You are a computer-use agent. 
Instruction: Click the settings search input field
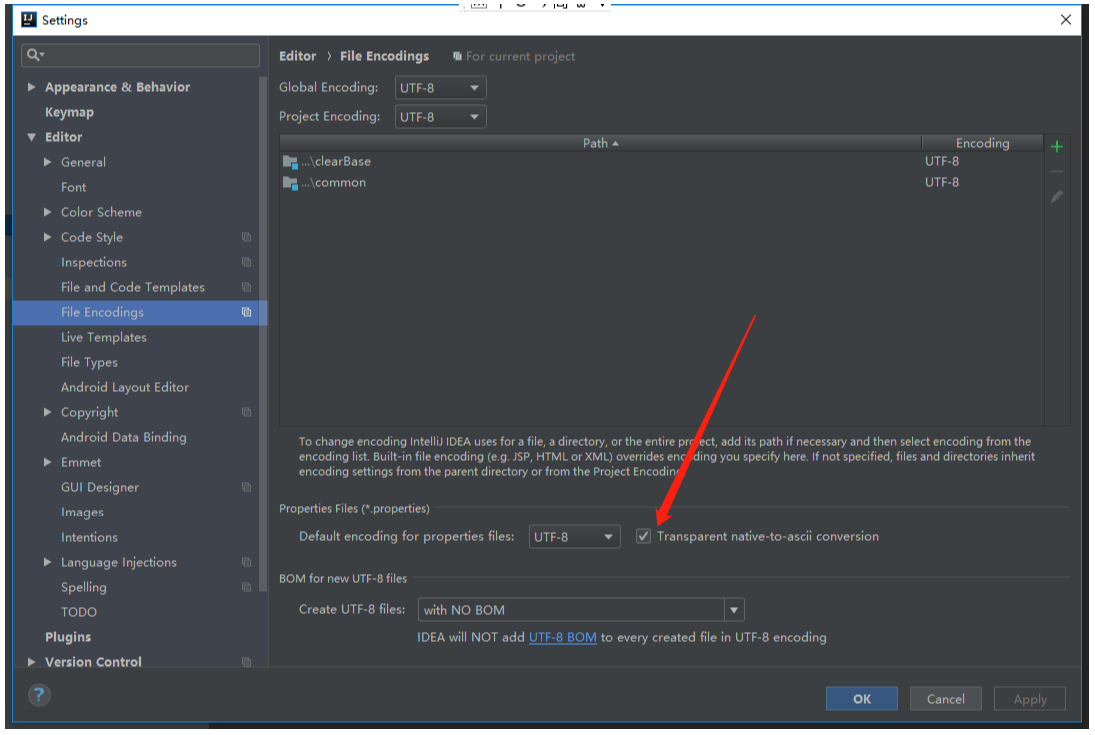point(140,54)
